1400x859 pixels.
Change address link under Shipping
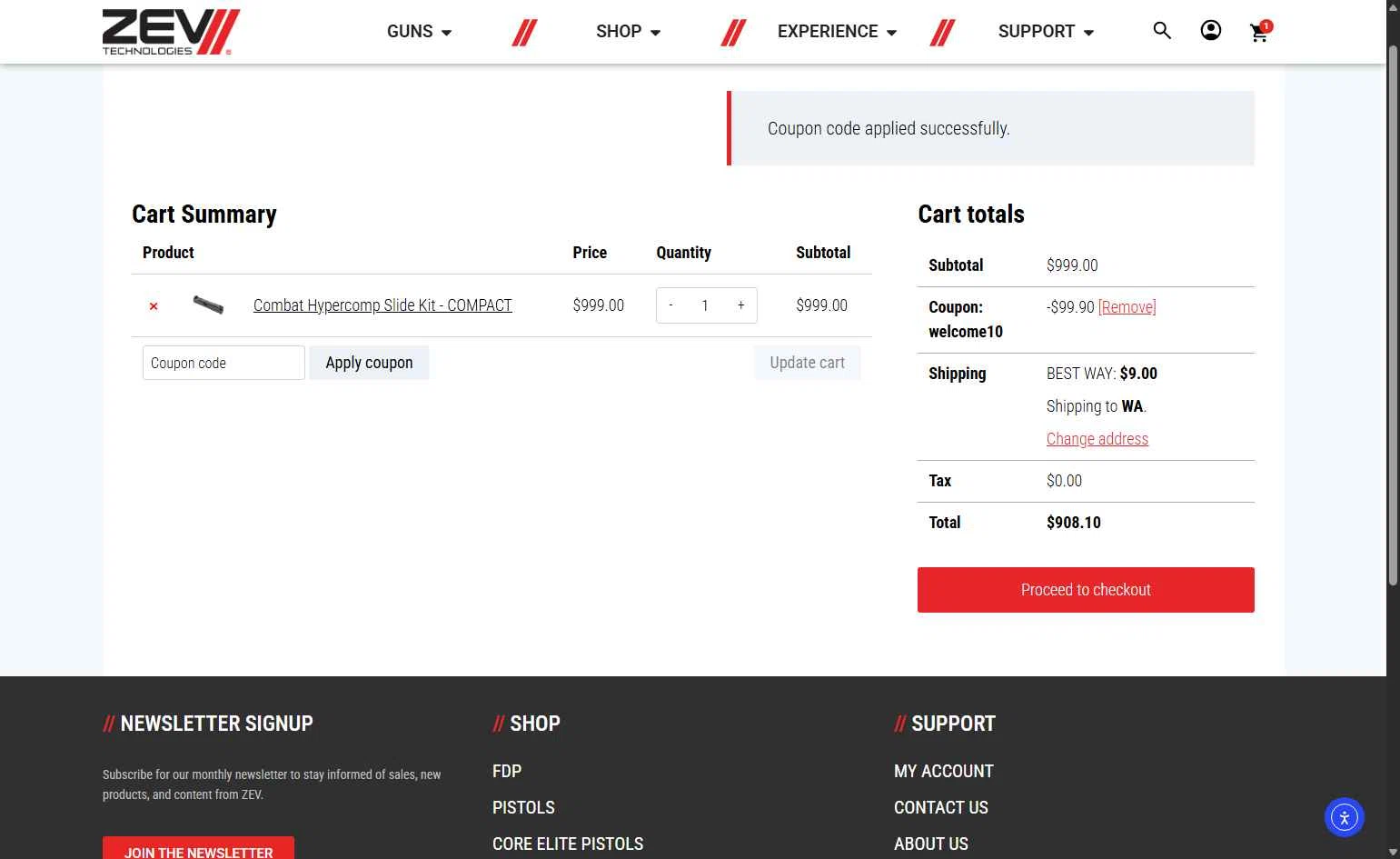tap(1097, 439)
